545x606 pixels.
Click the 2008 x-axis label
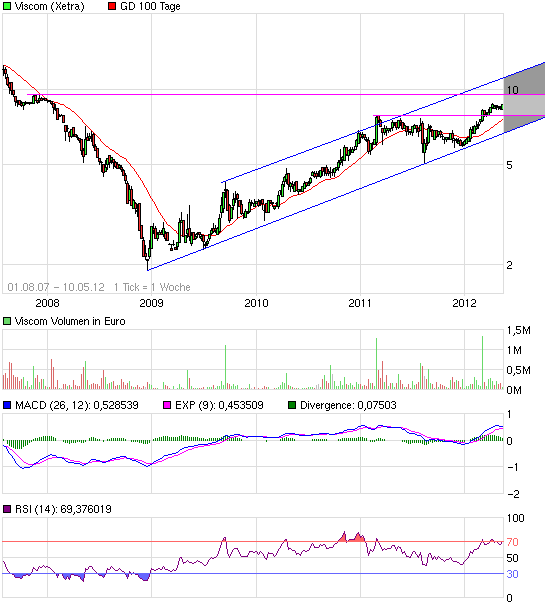tap(47, 303)
